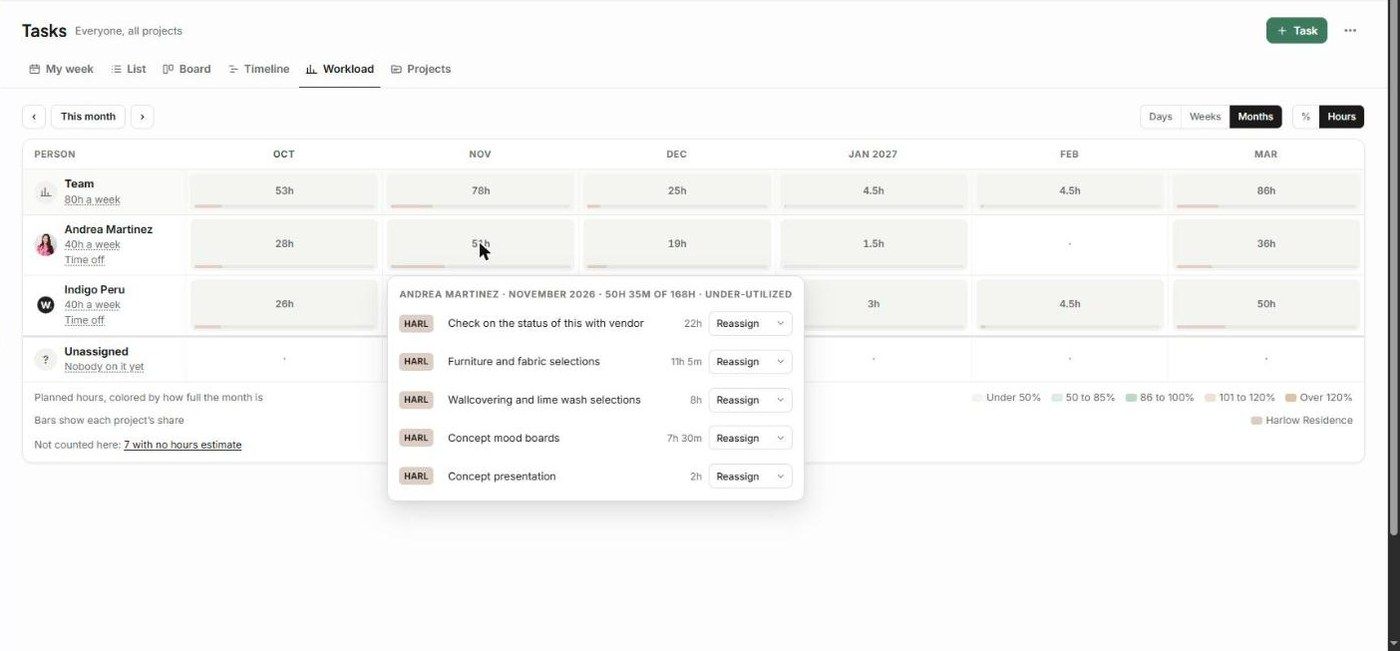Open the 7 with no hours estimate link
Image resolution: width=1400 pixels, height=651 pixels.
(182, 445)
